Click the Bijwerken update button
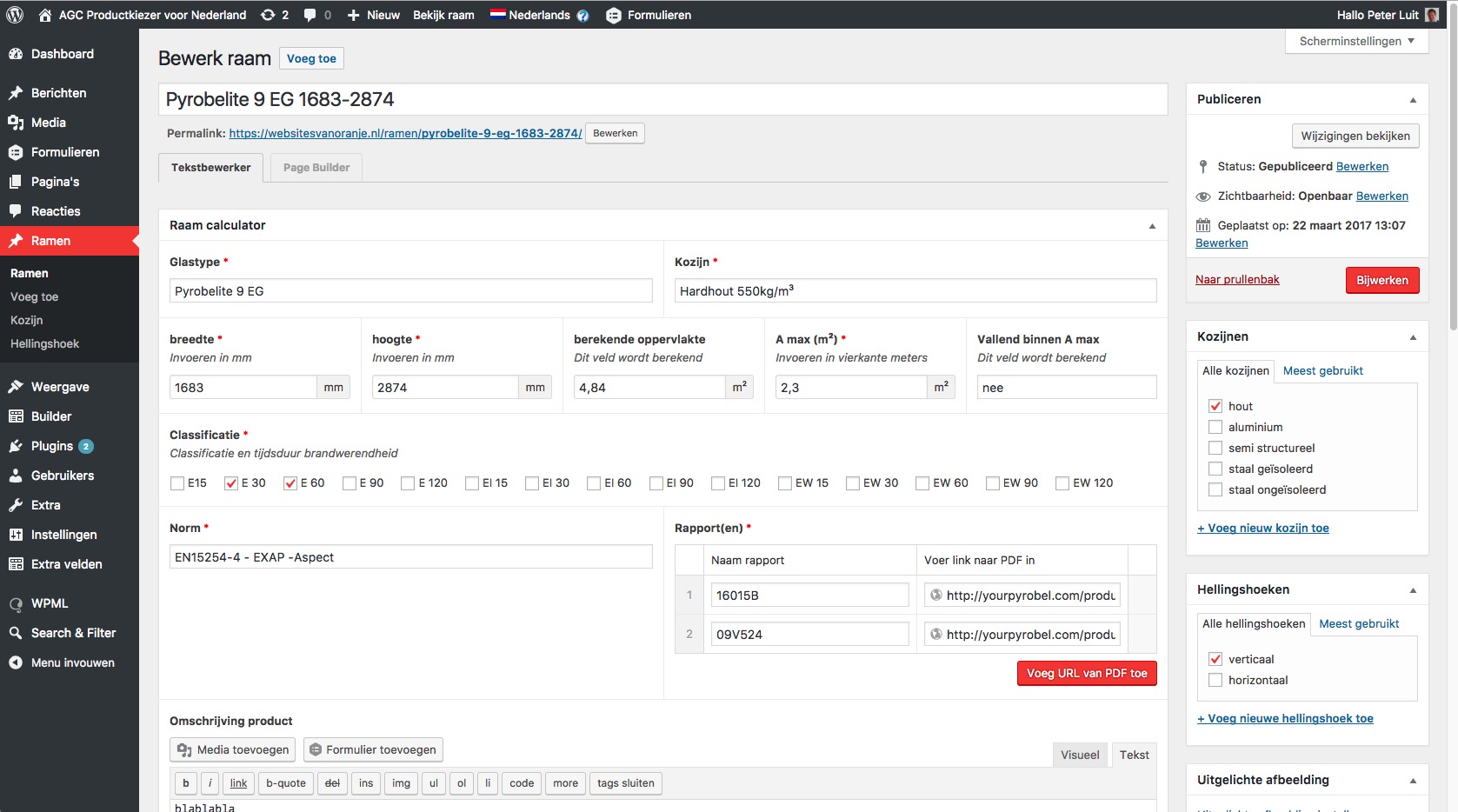Screen dimensions: 1458x812 1381,280
